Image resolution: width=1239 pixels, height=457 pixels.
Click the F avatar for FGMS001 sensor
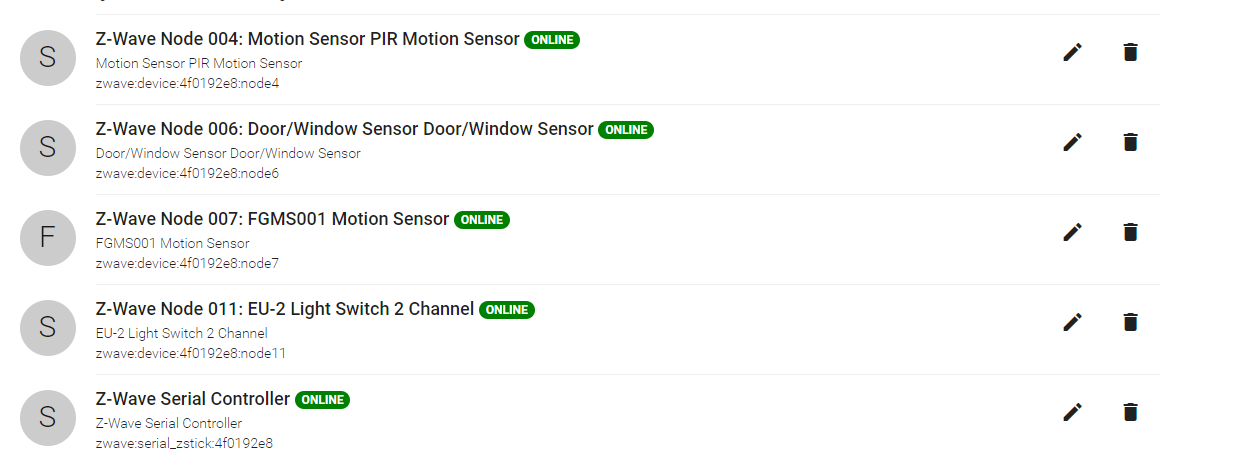pos(48,238)
